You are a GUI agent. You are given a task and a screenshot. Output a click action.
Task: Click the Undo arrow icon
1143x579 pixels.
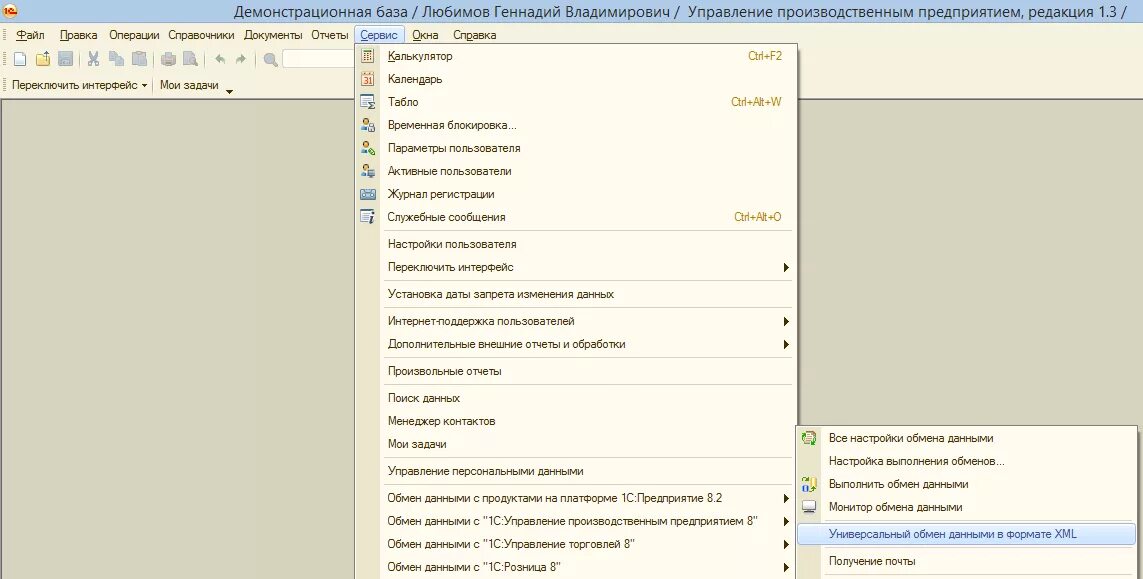click(220, 60)
